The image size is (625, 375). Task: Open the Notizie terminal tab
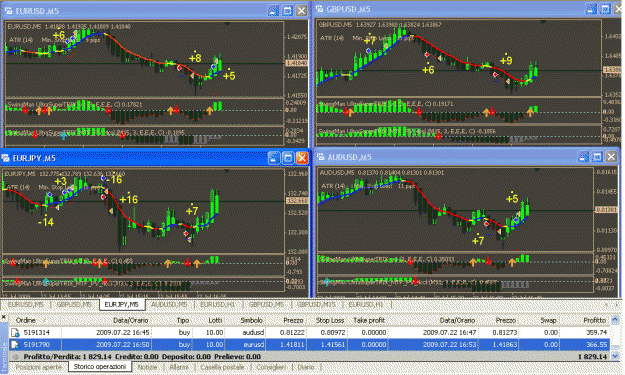[x=147, y=367]
